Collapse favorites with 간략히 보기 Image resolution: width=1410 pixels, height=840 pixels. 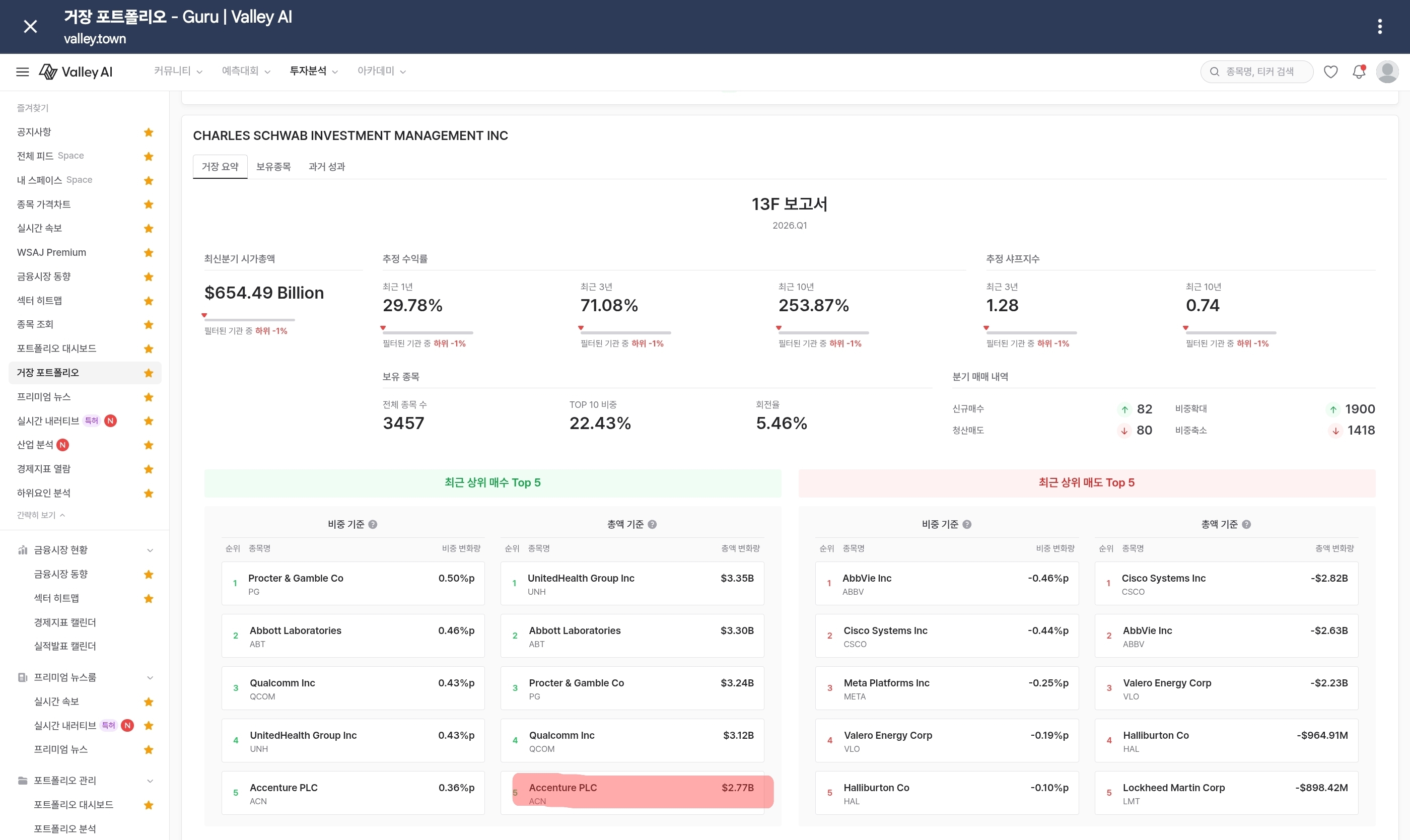tap(41, 515)
